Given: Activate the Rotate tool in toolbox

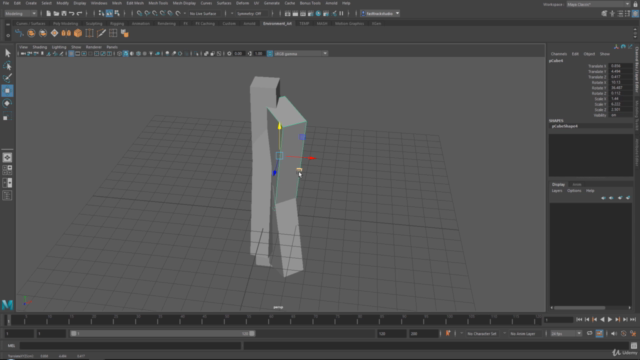Looking at the screenshot, I should (7, 103).
